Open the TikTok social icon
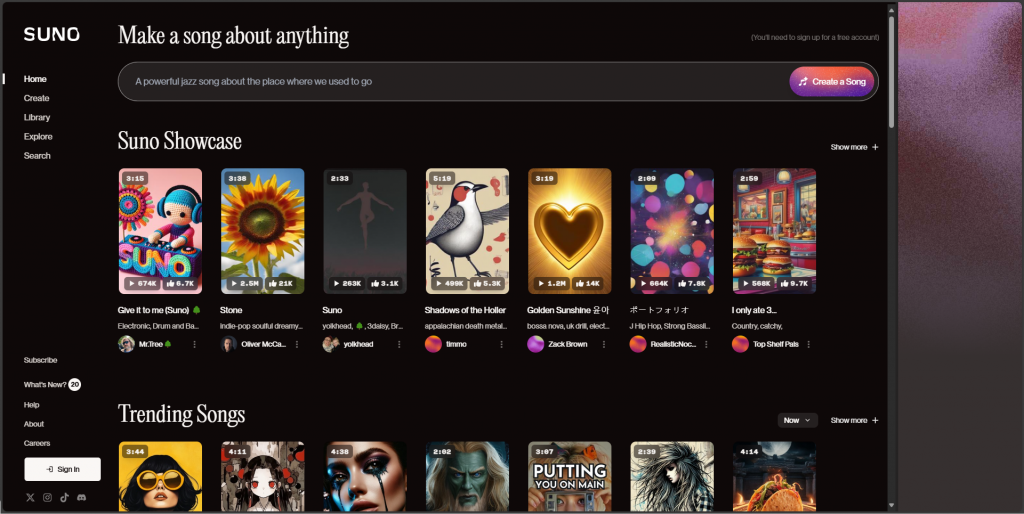Viewport: 1024px width, 514px height. pos(64,498)
